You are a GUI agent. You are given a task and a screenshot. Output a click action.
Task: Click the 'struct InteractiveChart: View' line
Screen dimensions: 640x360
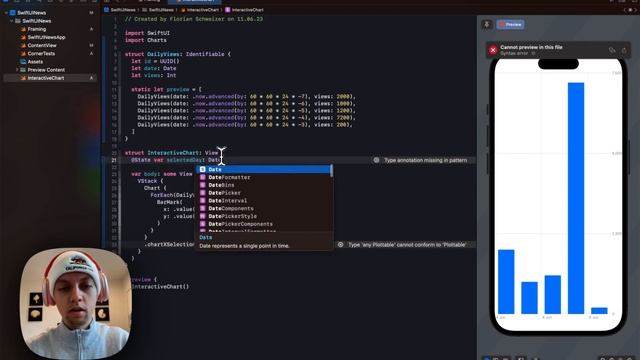(x=171, y=153)
